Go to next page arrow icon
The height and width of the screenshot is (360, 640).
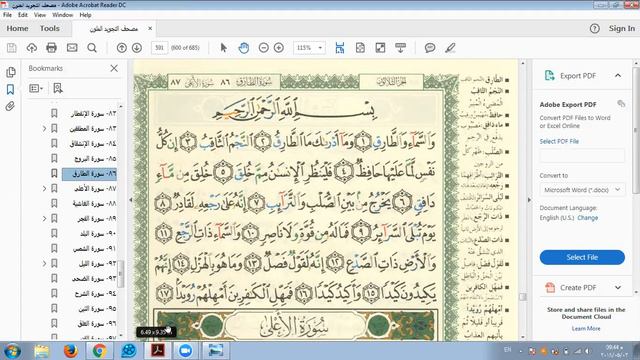click(137, 48)
